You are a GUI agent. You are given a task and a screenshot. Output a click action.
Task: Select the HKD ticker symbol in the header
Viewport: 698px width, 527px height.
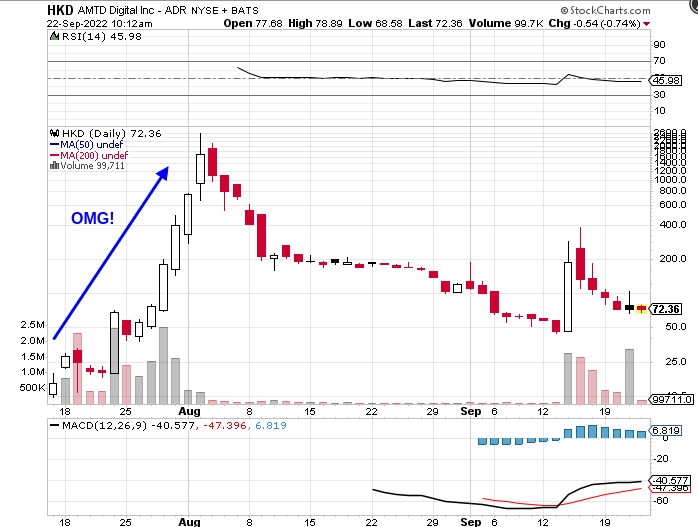tap(60, 10)
